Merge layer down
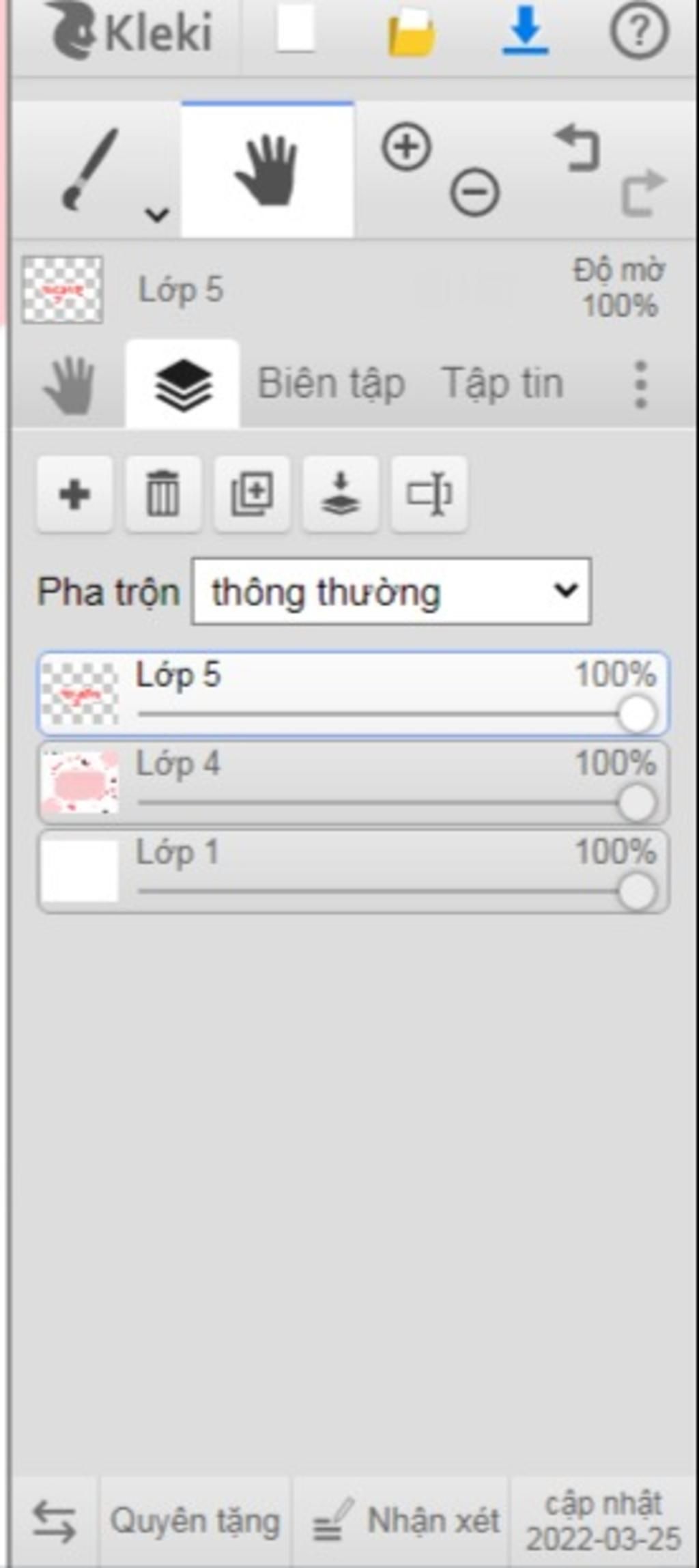 [341, 494]
